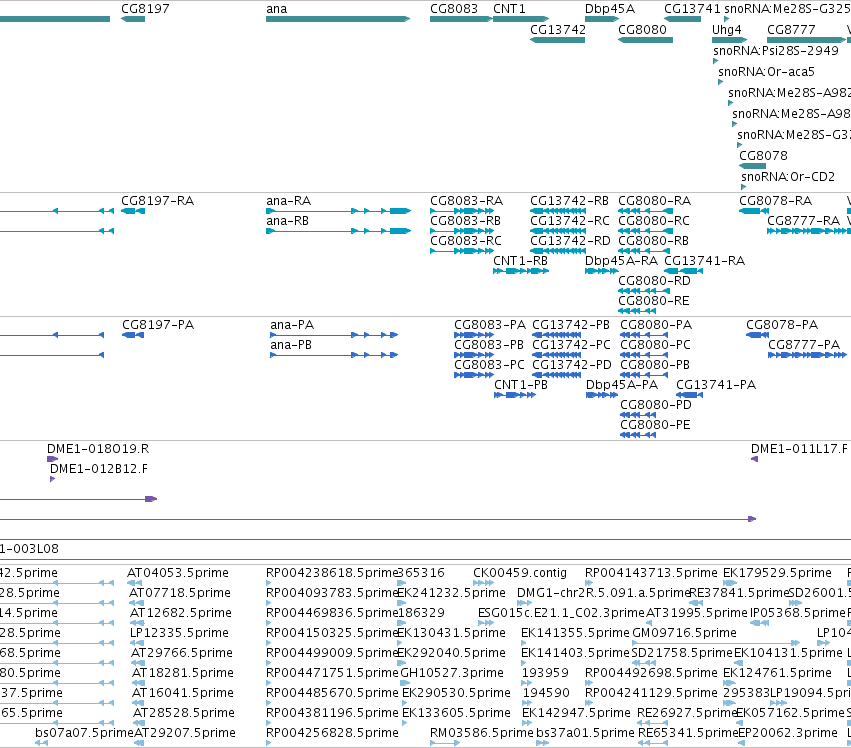The height and width of the screenshot is (748, 851).
Task: Select the CG8078-PA protein label
Action: click(x=782, y=325)
